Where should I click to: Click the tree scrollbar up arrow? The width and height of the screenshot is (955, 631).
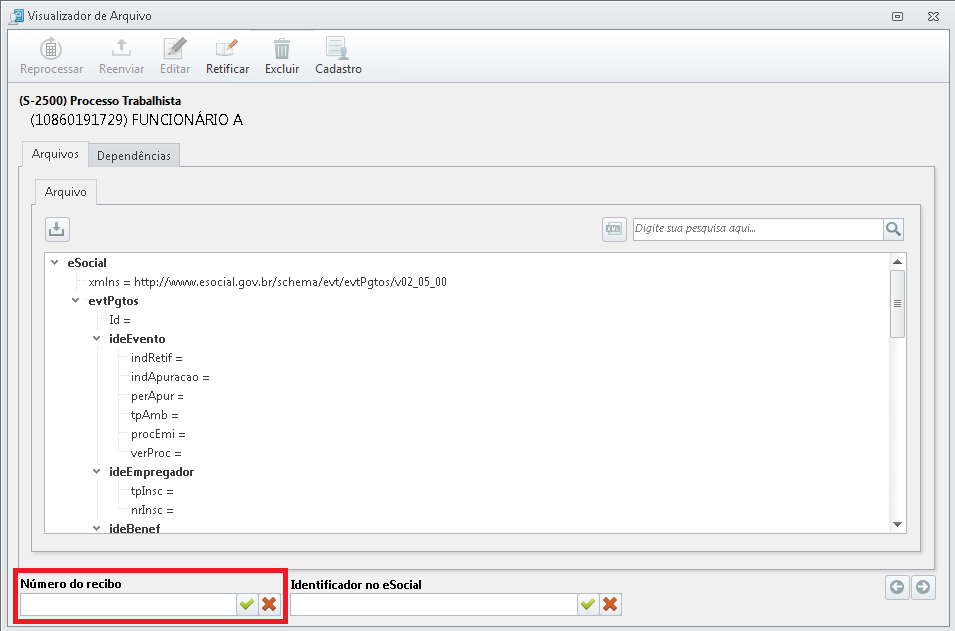(897, 262)
